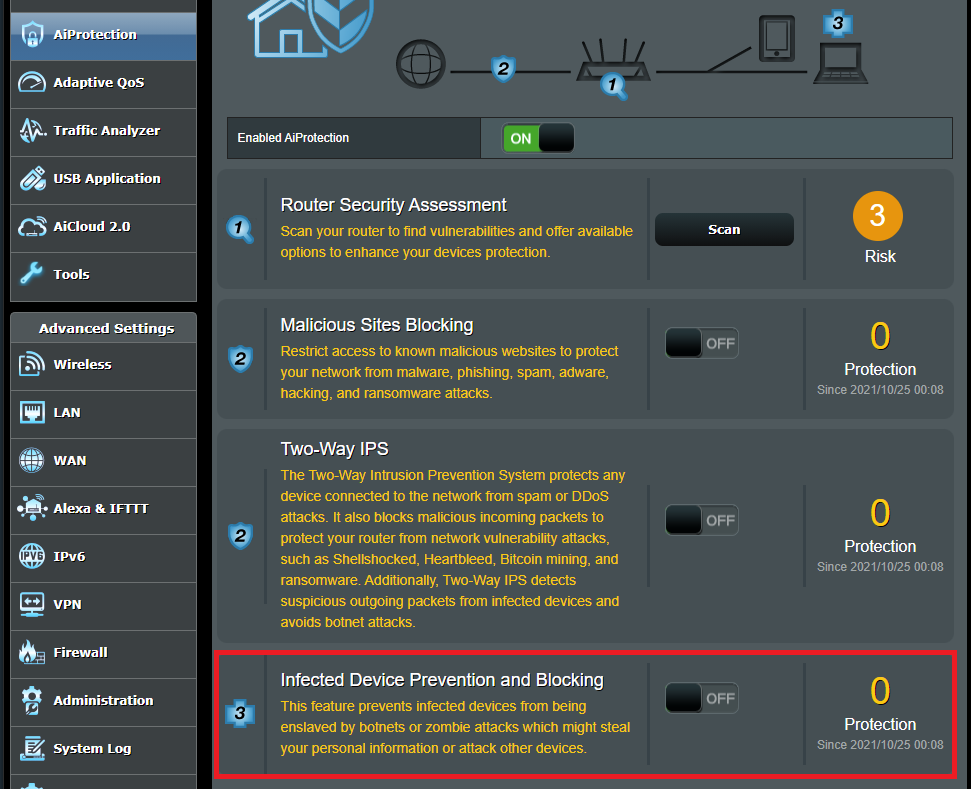The height and width of the screenshot is (789, 971).
Task: Go to System Log page
Action: point(103,749)
